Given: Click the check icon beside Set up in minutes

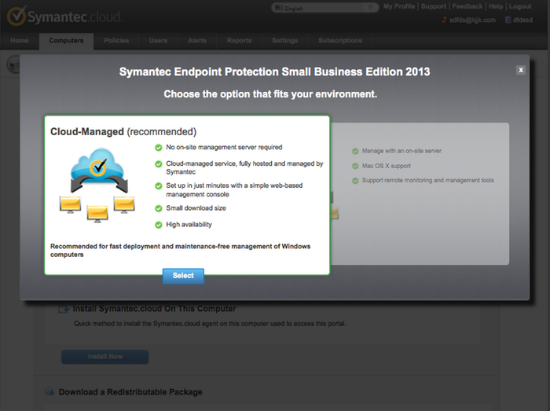Looking at the screenshot, I should 159,186.
